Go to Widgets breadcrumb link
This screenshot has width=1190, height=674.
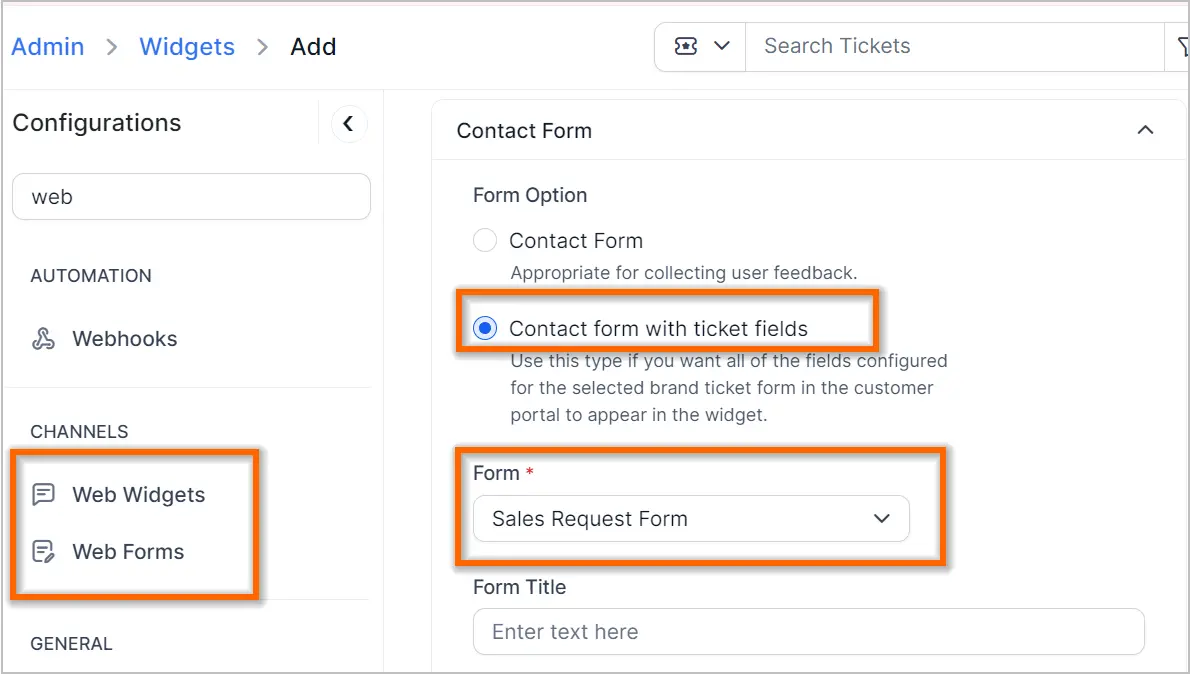coord(187,47)
